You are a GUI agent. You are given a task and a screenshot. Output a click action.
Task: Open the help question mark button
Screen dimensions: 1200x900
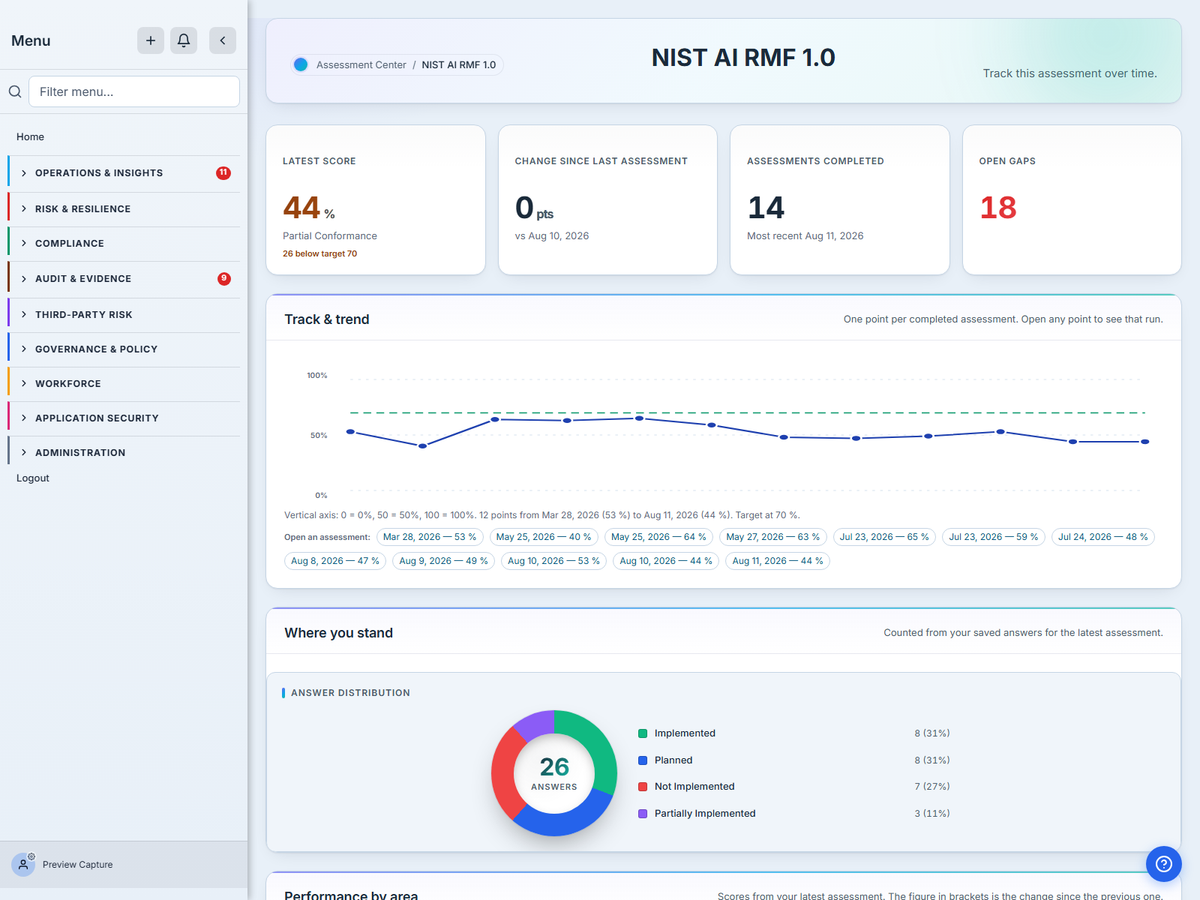pos(1163,864)
